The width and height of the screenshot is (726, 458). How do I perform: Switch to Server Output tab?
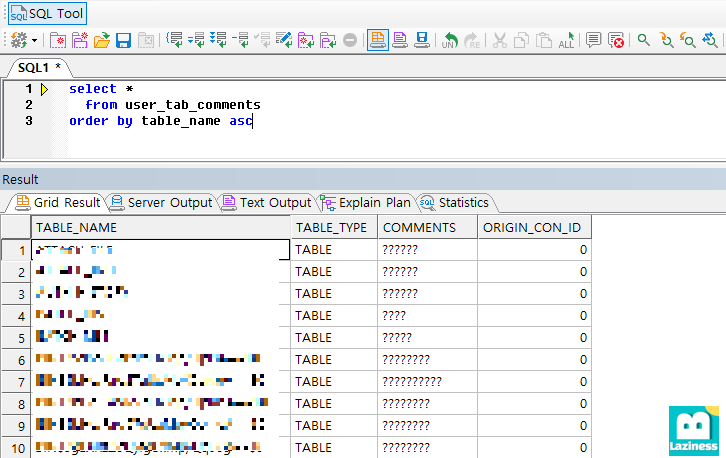click(162, 202)
